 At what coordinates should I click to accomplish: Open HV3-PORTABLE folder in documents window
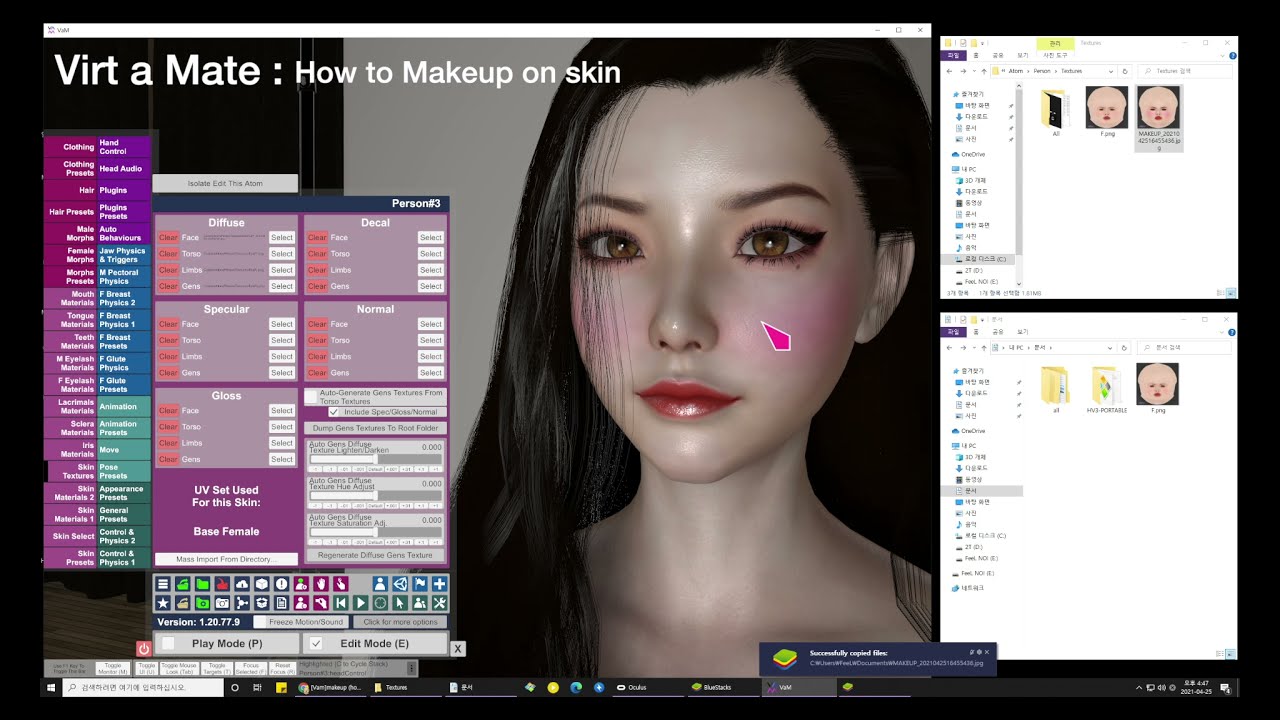[1106, 388]
